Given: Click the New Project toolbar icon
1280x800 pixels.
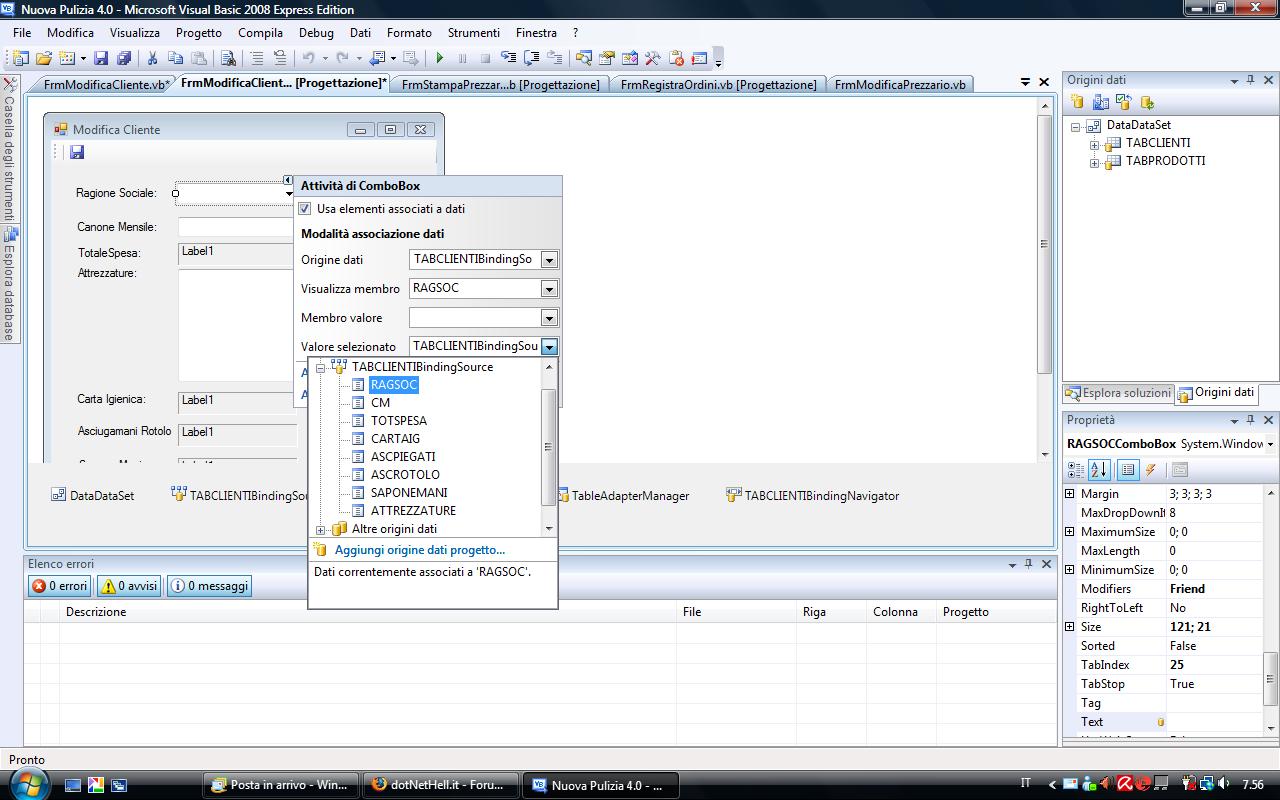Looking at the screenshot, I should [21, 58].
